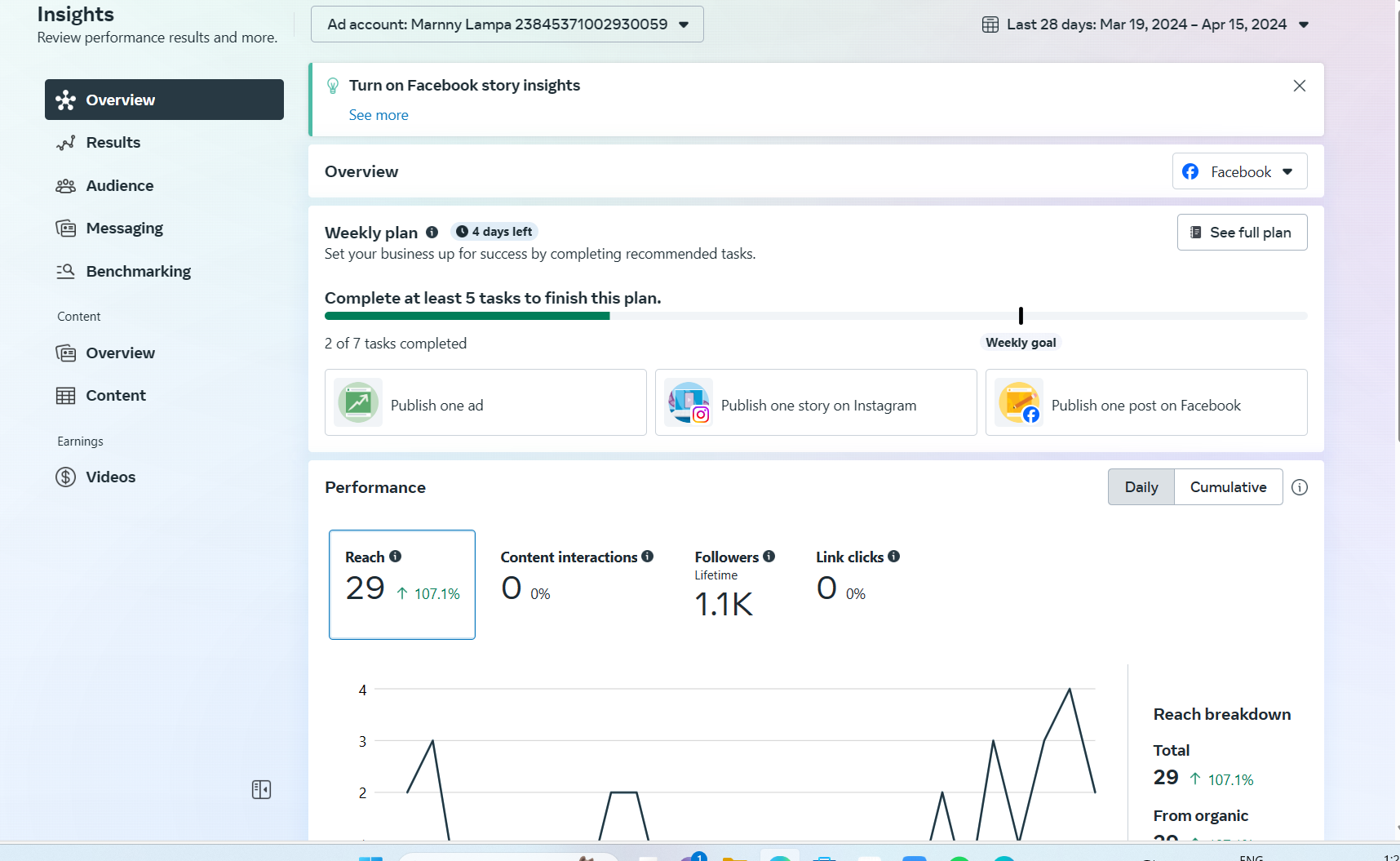Select Publish one story on Instagram task

[816, 402]
